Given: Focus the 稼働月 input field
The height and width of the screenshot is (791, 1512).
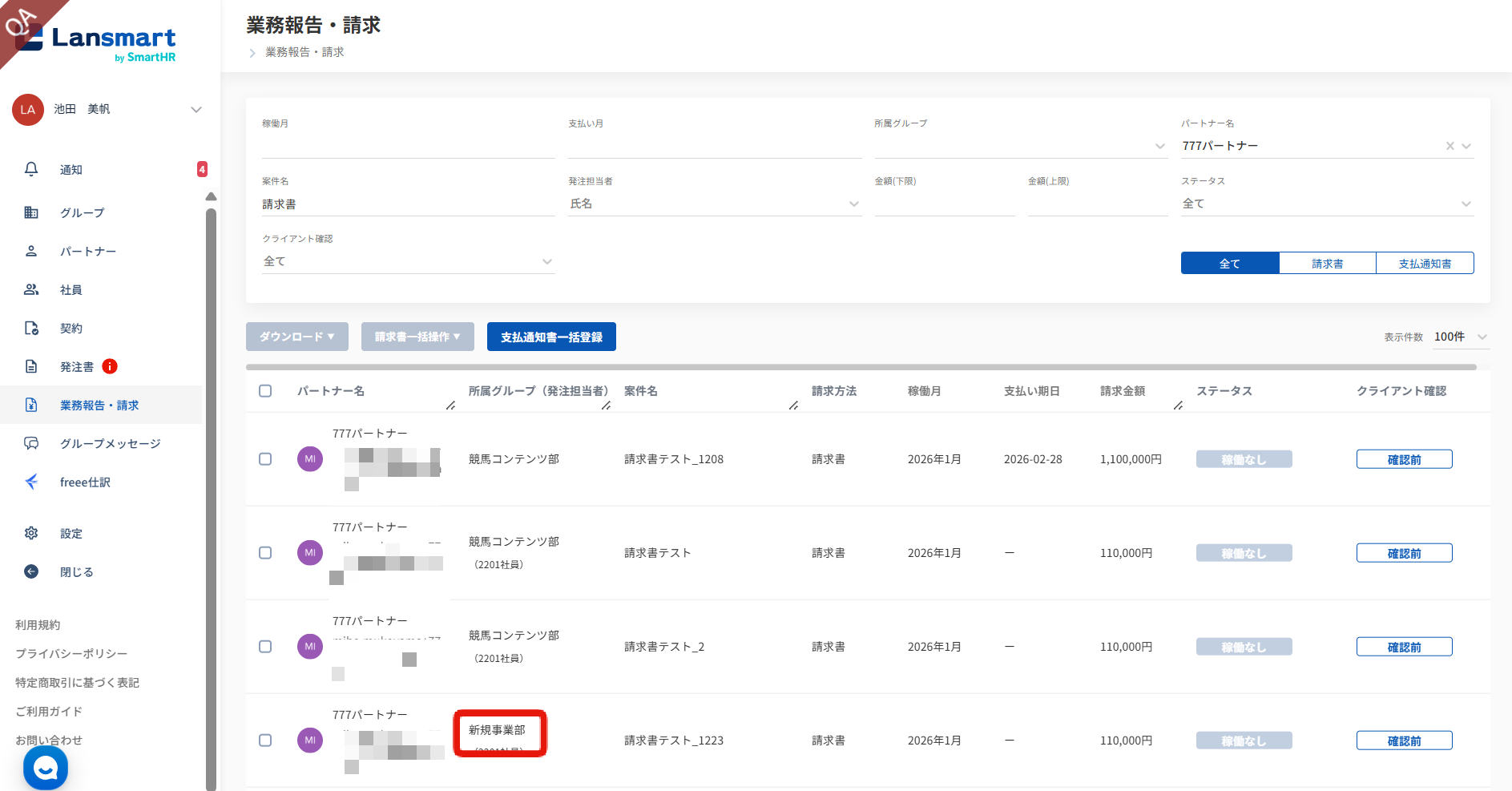Looking at the screenshot, I should pyautogui.click(x=409, y=146).
